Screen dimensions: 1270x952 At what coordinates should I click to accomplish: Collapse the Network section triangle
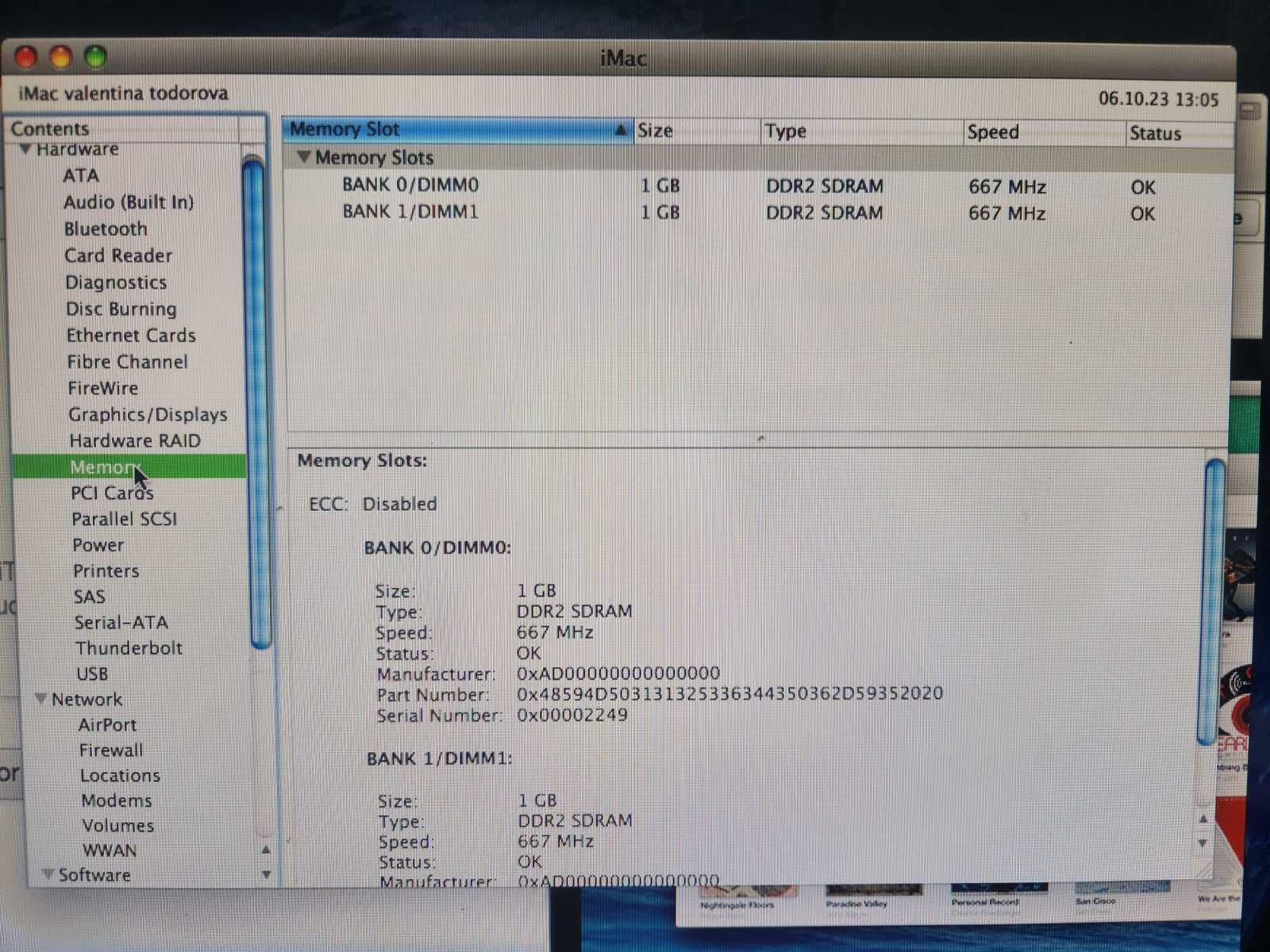(x=41, y=699)
